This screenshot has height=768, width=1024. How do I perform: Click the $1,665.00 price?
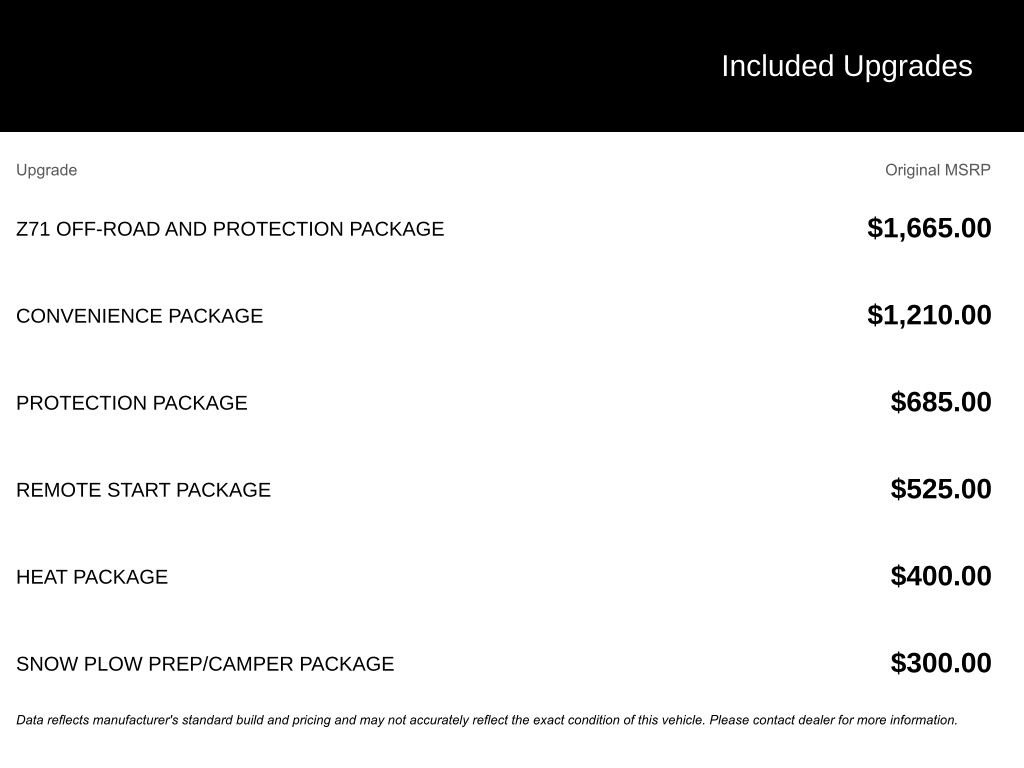(x=929, y=228)
